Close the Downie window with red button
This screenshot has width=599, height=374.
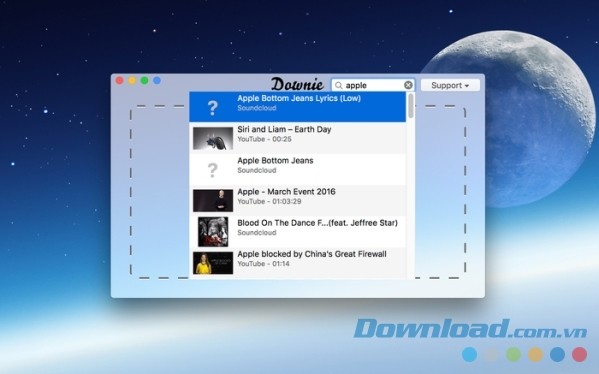(x=120, y=81)
